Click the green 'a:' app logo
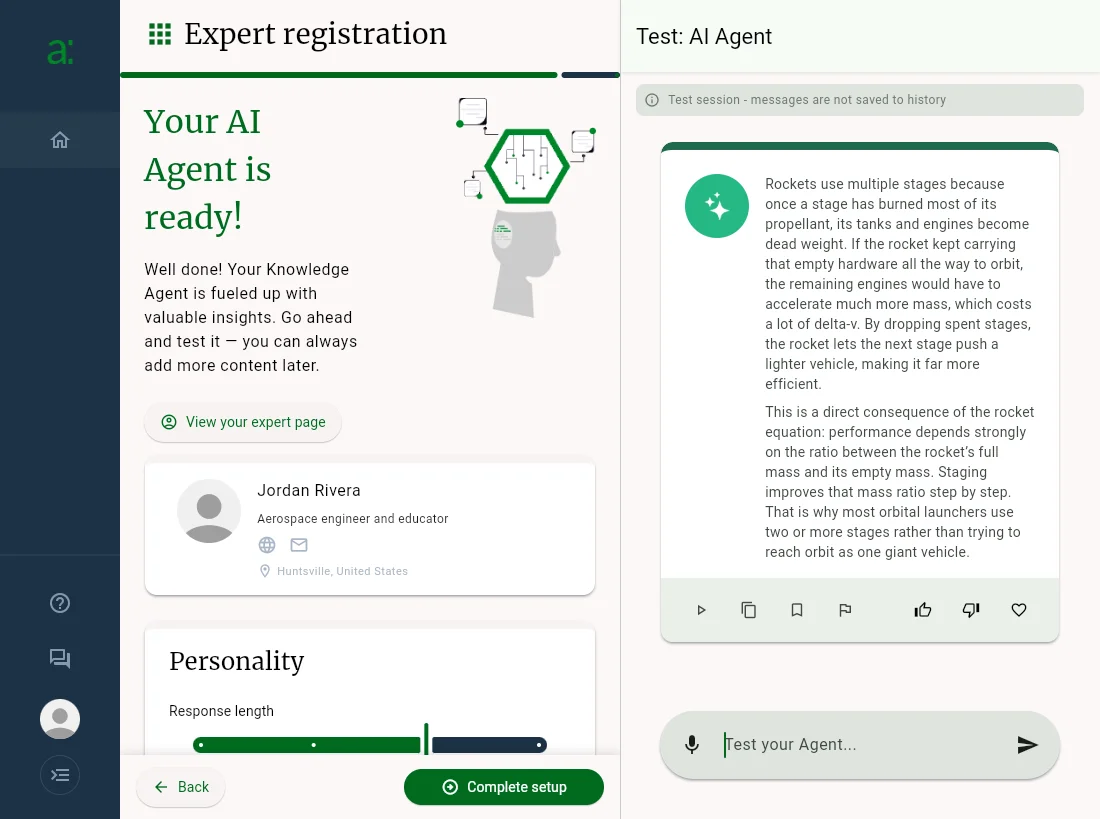This screenshot has height=819, width=1100. coord(60,51)
